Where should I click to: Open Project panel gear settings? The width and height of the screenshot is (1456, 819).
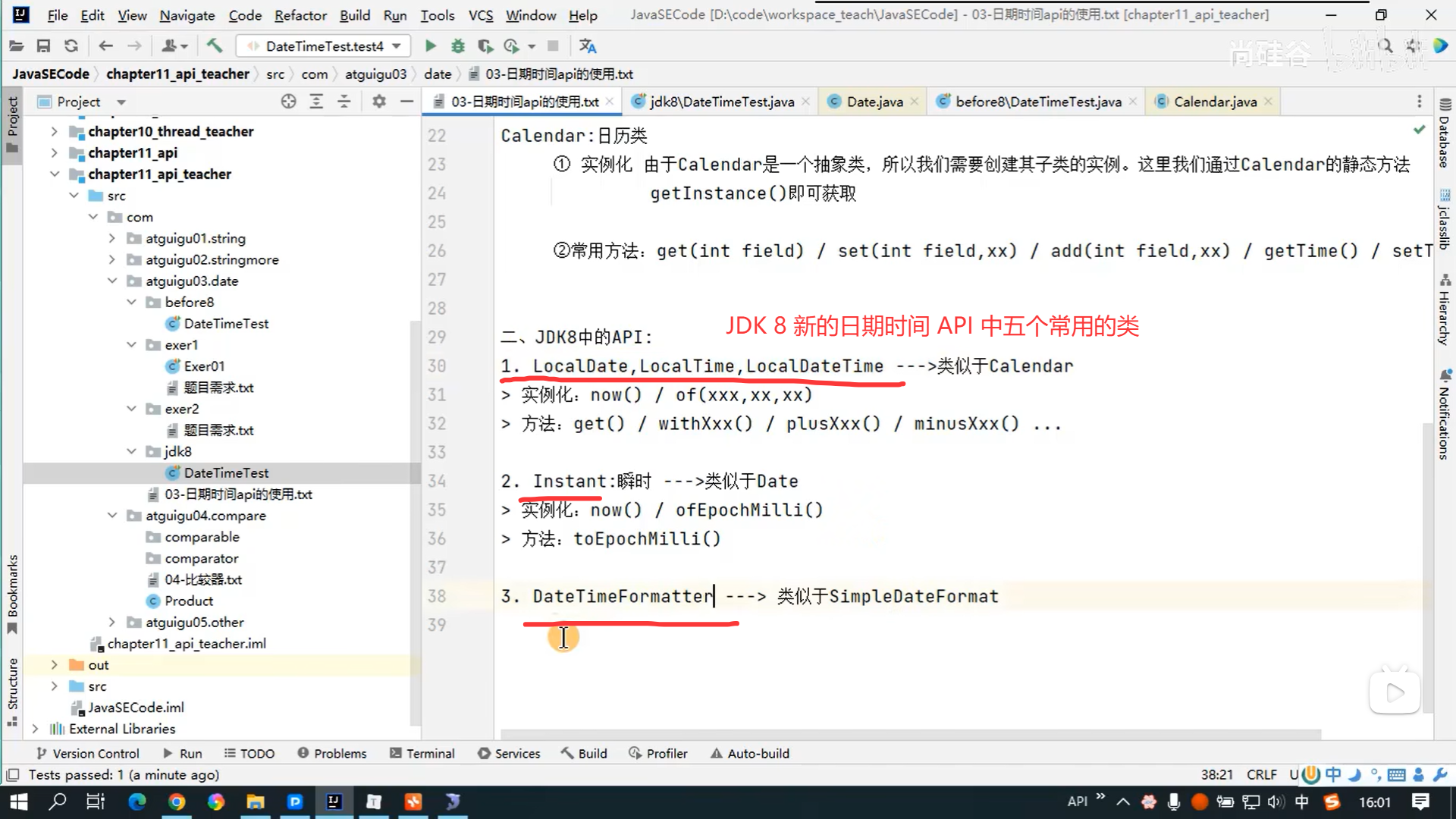point(379,102)
